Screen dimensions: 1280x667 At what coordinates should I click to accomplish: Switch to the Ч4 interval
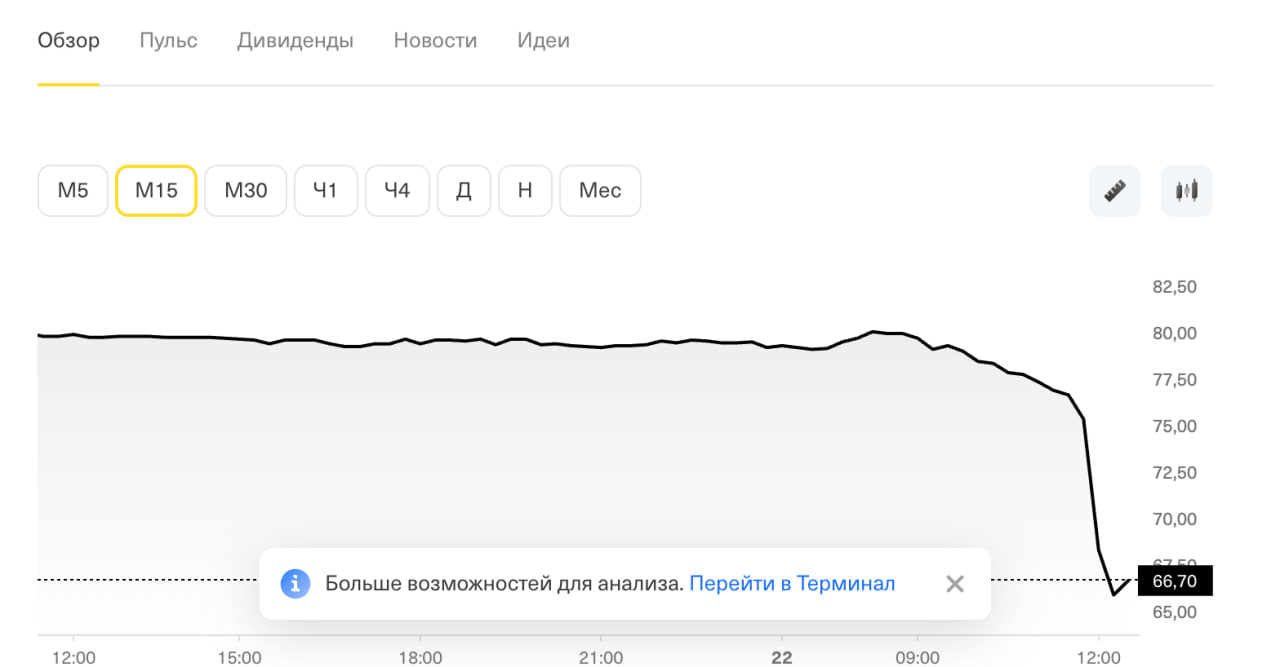click(x=397, y=190)
